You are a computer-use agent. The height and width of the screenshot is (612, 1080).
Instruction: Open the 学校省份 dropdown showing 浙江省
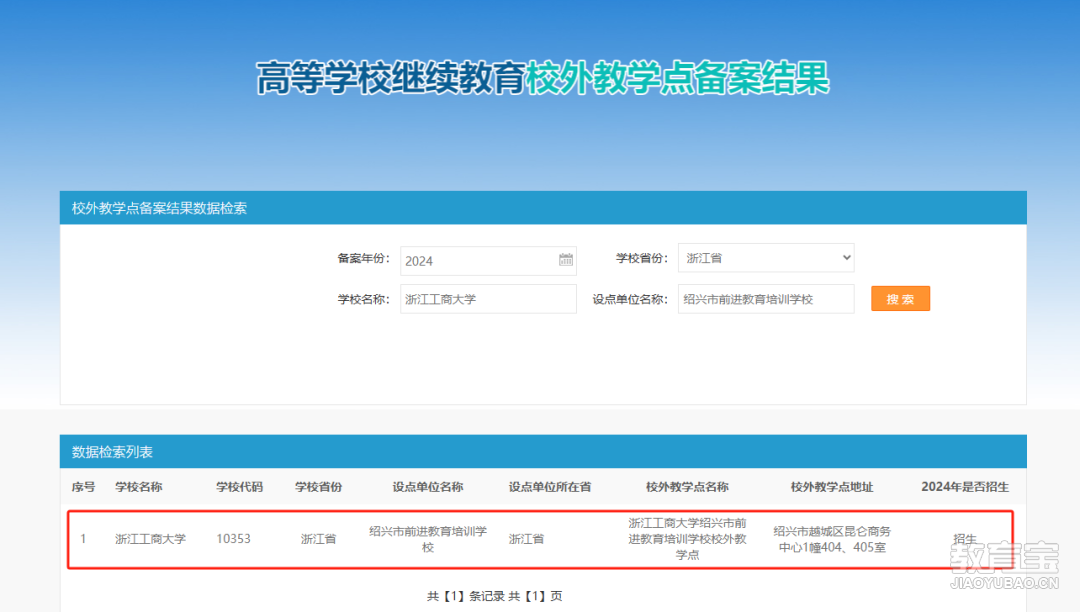(x=766, y=257)
